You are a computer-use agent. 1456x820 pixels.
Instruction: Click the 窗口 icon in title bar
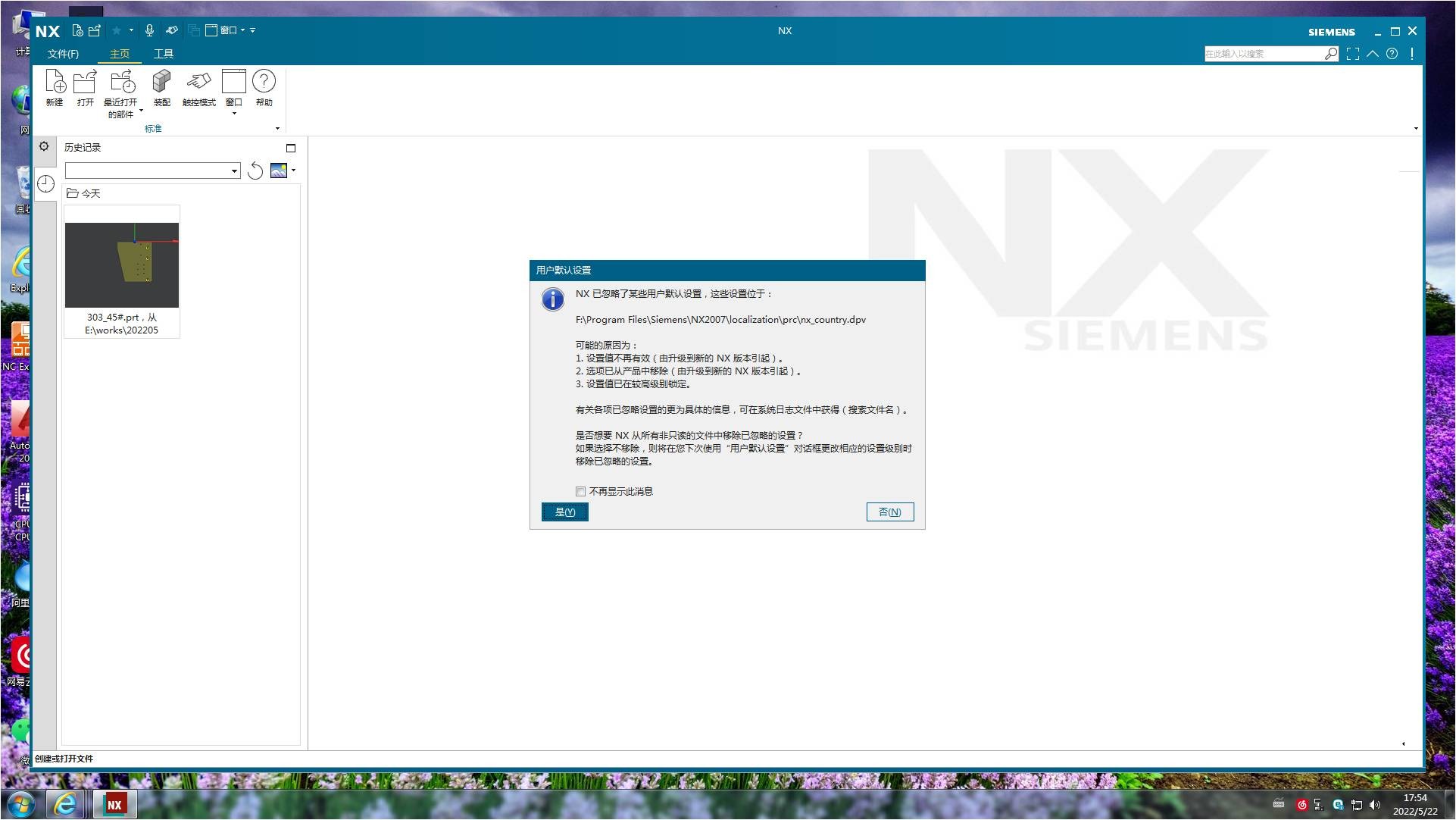click(x=211, y=30)
